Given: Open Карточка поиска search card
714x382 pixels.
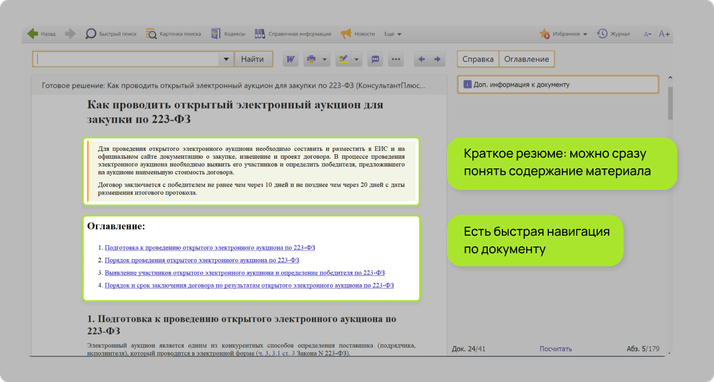Looking at the screenshot, I should pyautogui.click(x=173, y=34).
